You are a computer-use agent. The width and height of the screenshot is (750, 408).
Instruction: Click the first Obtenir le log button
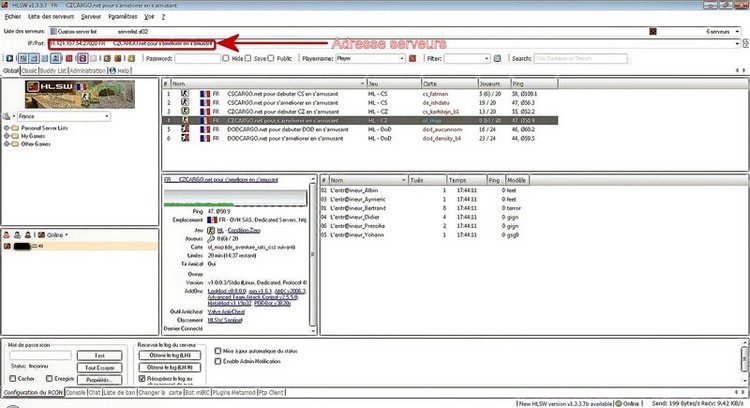pyautogui.click(x=170, y=355)
